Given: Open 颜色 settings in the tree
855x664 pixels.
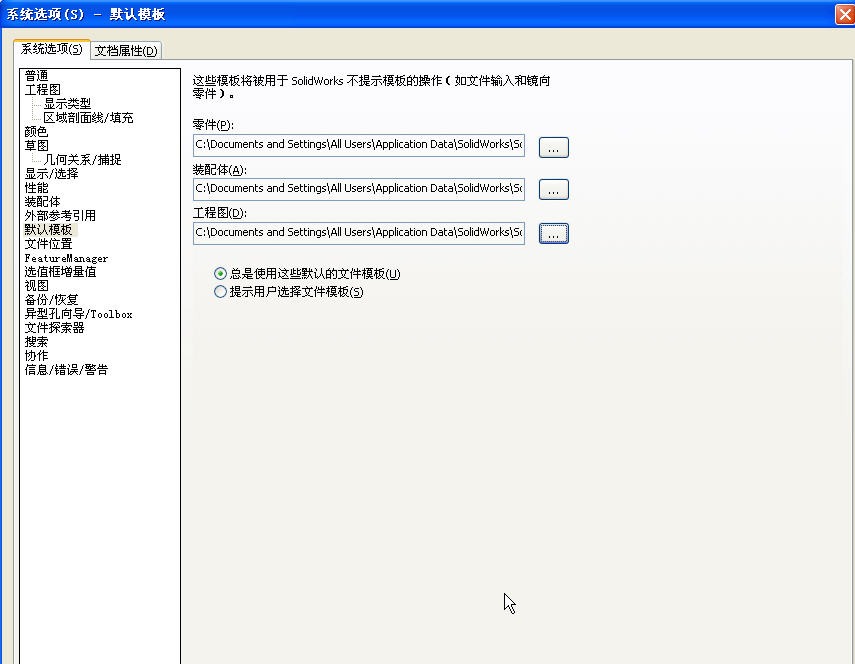Looking at the screenshot, I should (36, 132).
